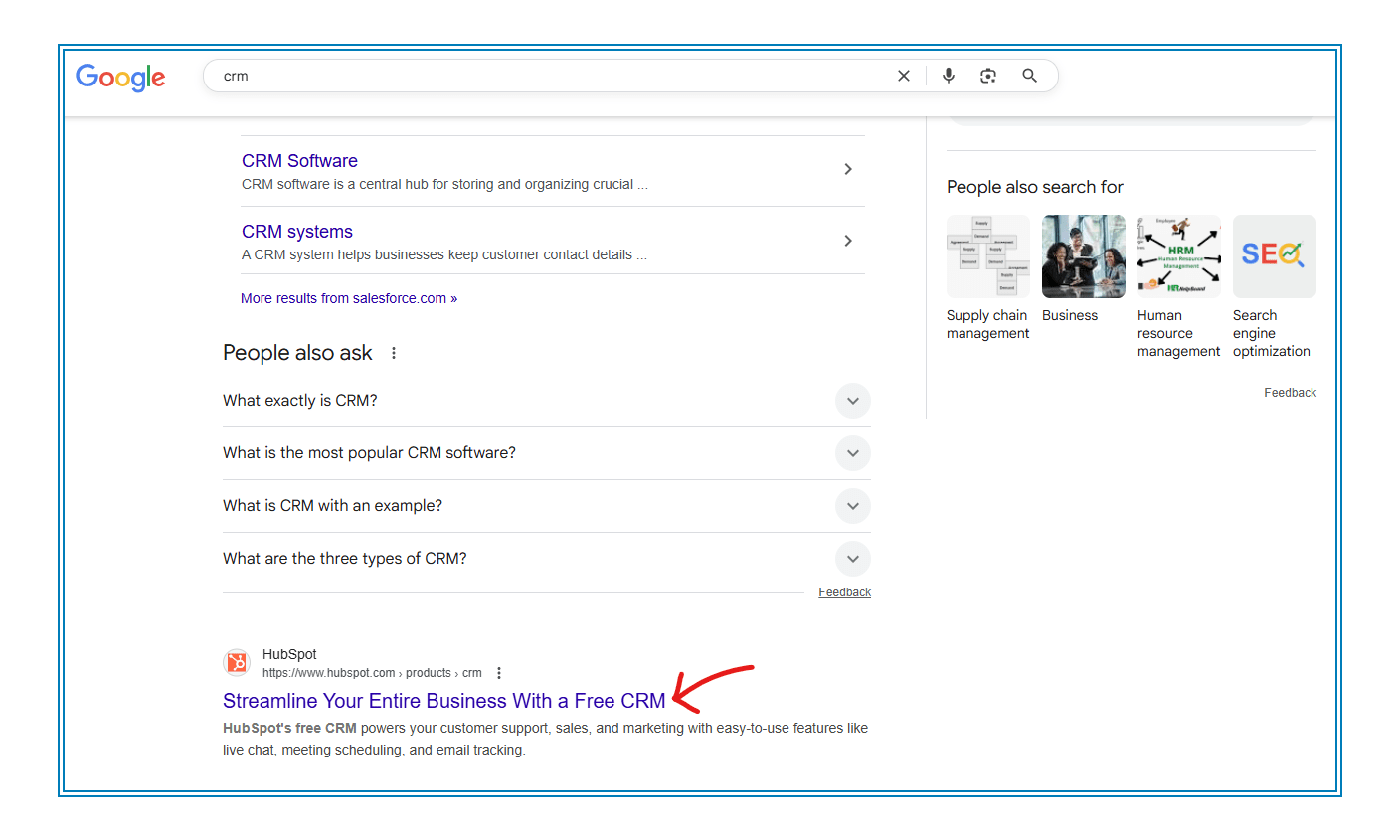The width and height of the screenshot is (1400, 840).
Task: Expand the CRM systems row arrow
Action: click(x=848, y=241)
